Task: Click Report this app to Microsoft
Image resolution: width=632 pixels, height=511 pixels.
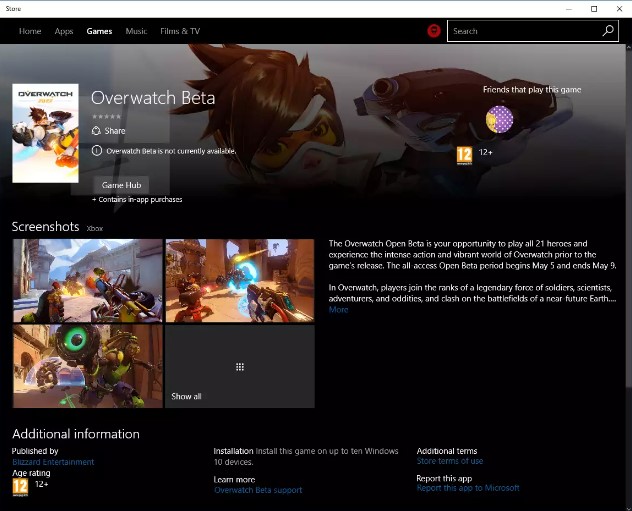Action: pos(468,488)
